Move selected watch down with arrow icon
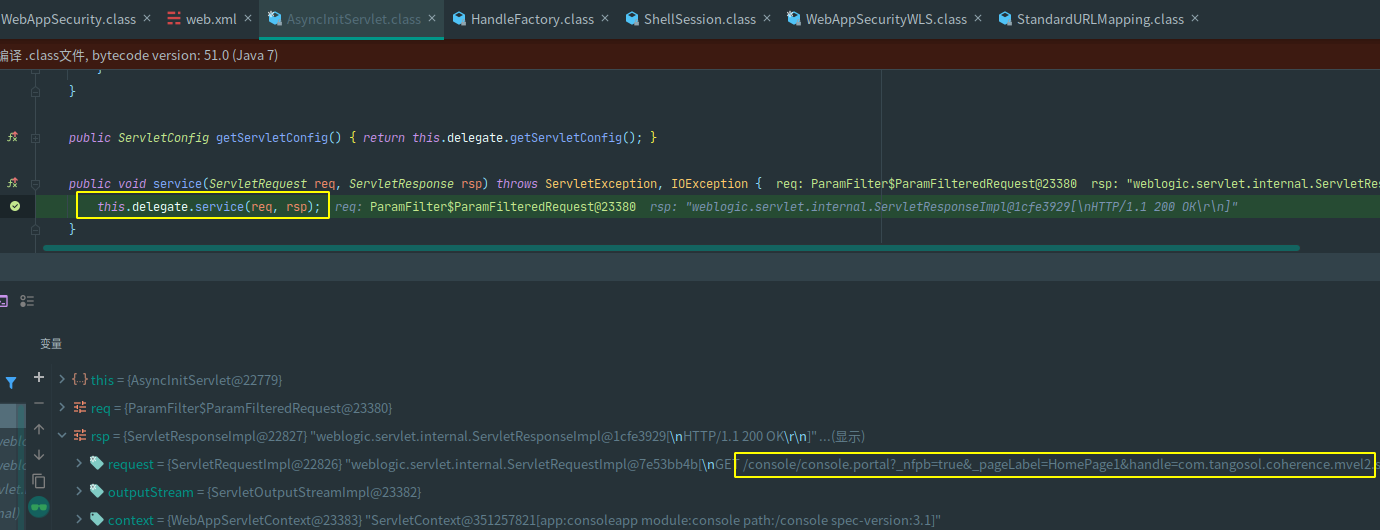Screen dimensions: 1380x530 (x=39, y=455)
